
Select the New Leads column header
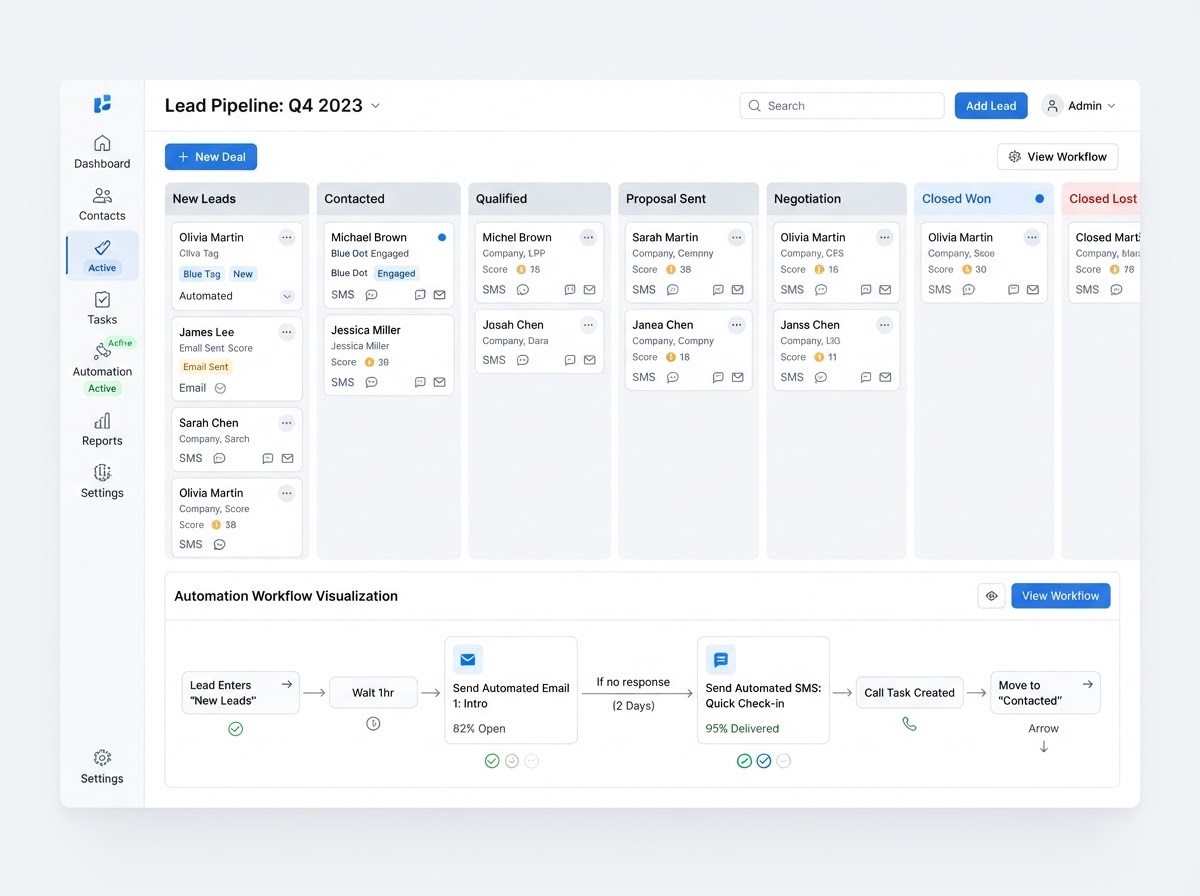click(237, 199)
